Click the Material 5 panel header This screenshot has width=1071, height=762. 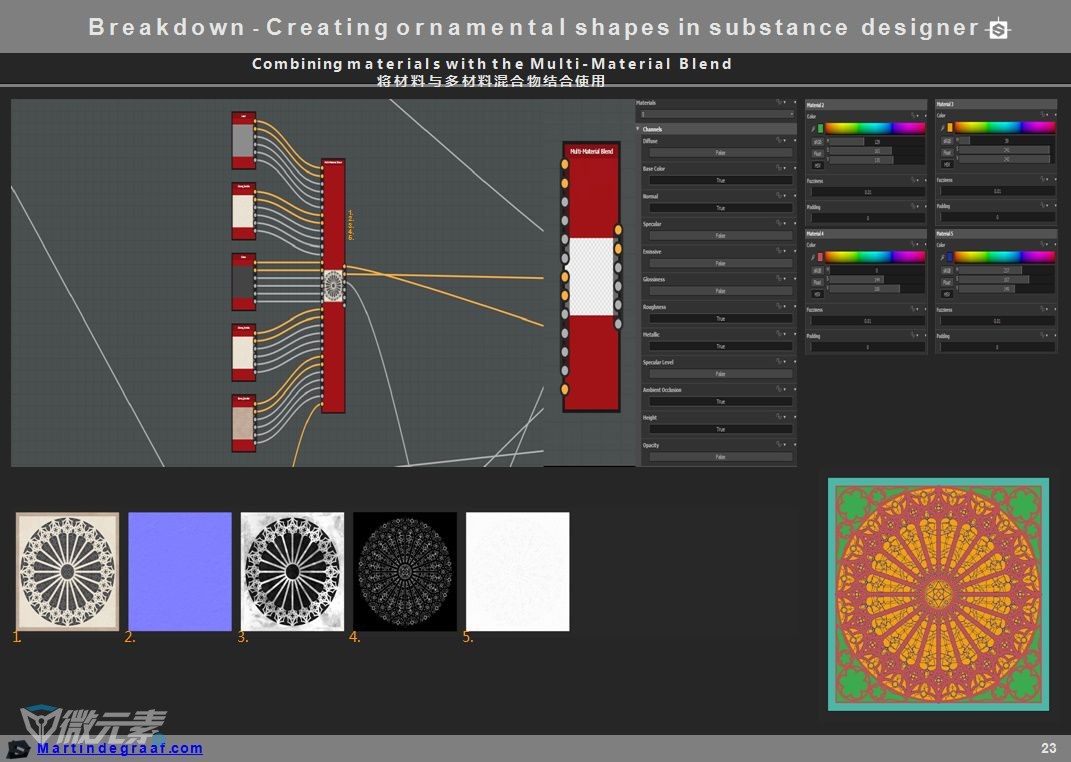coord(996,234)
